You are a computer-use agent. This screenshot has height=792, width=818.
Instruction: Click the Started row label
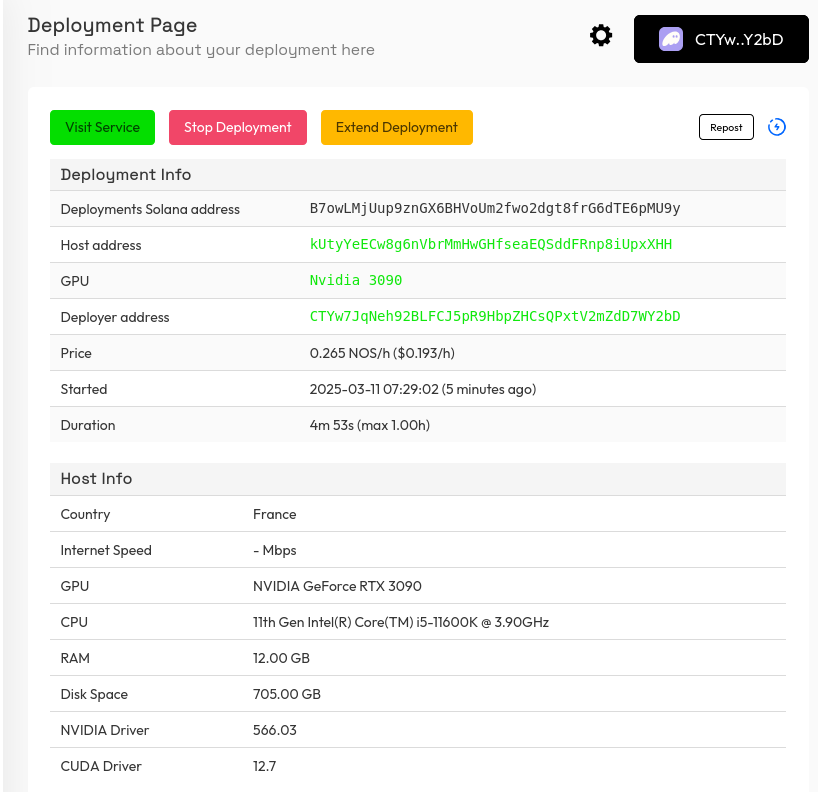click(x=84, y=389)
